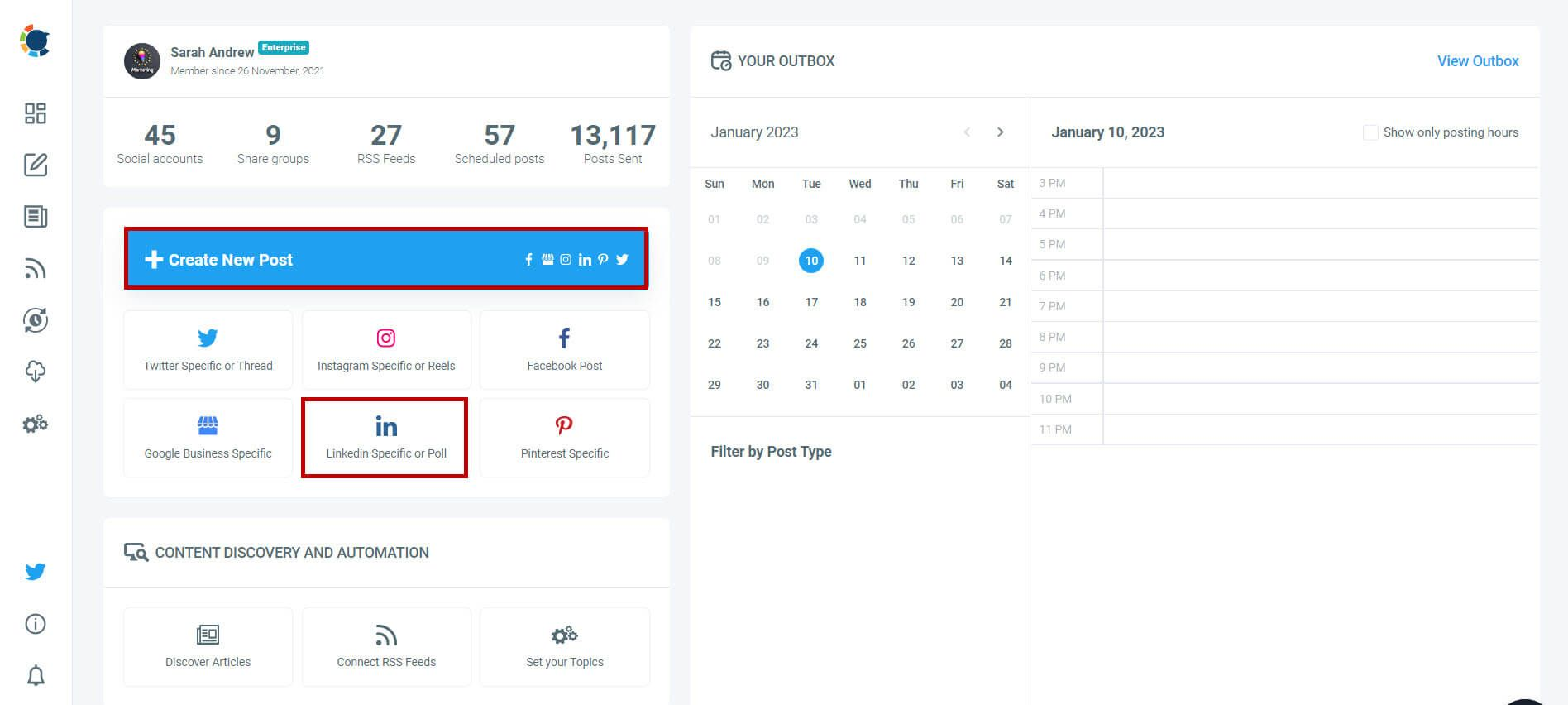1568x705 pixels.
Task: Open the RSS feed icon in sidebar
Action: 36,268
